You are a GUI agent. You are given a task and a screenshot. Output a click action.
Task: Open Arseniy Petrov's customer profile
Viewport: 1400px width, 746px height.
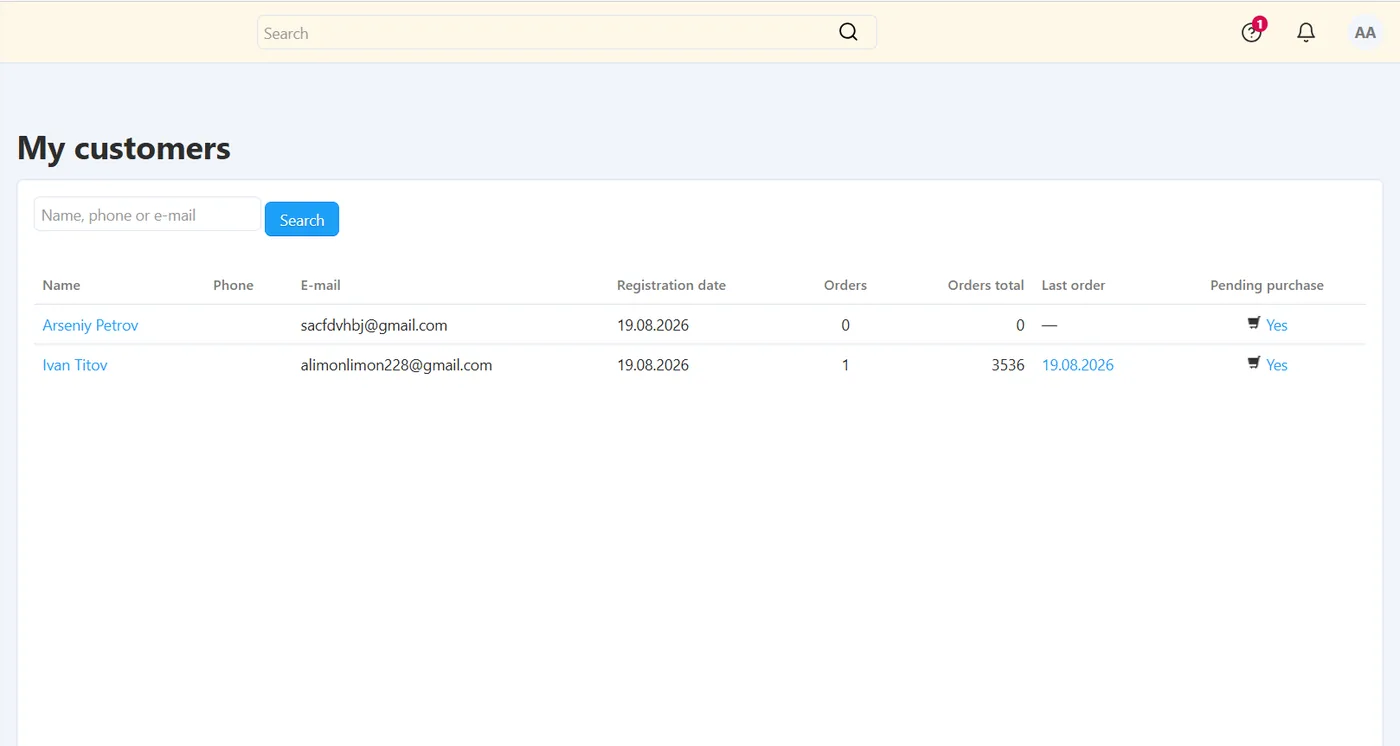(x=90, y=325)
